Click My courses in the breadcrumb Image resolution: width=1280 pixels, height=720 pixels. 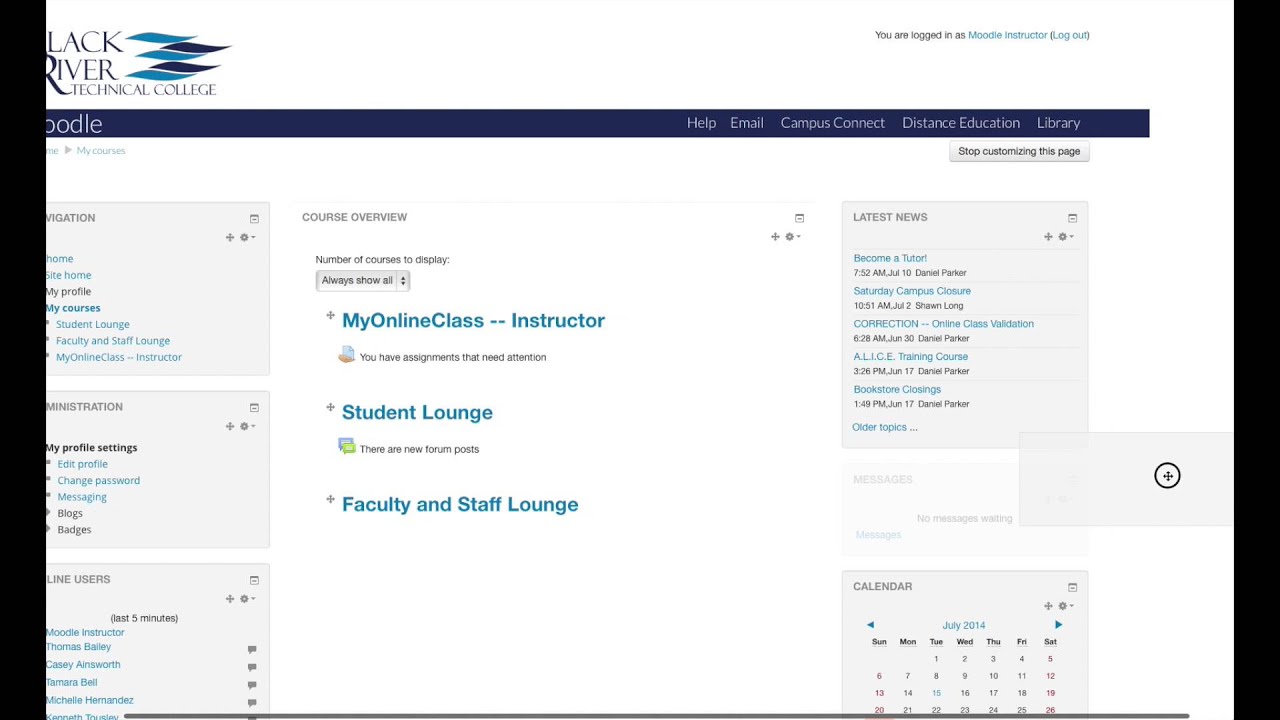[101, 151]
